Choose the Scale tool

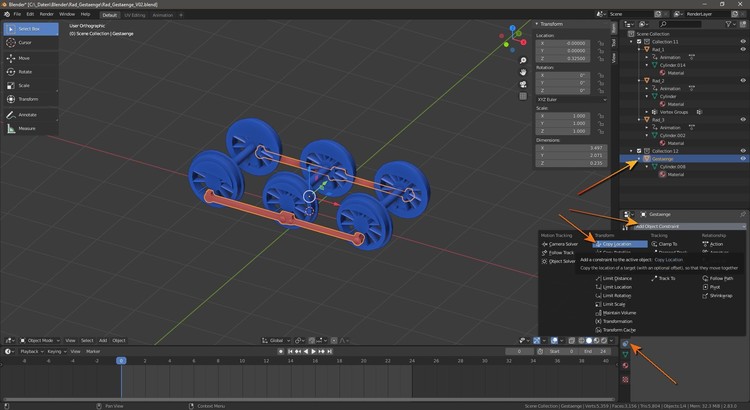pyautogui.click(x=24, y=85)
